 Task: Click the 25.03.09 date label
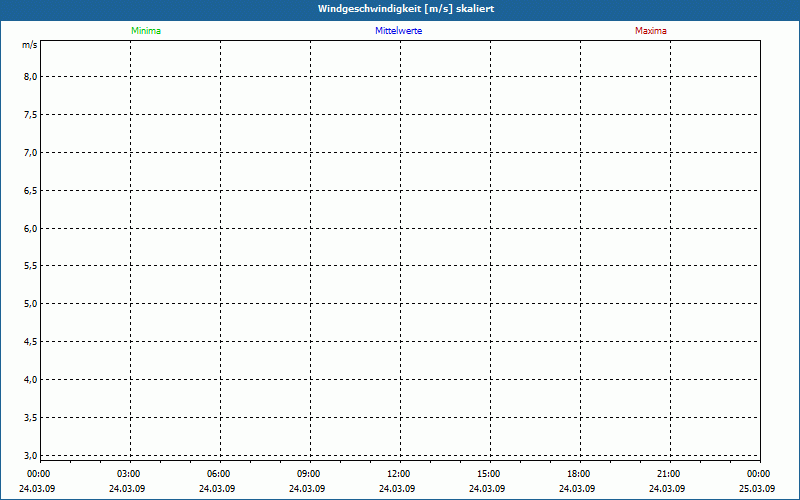tap(757, 489)
